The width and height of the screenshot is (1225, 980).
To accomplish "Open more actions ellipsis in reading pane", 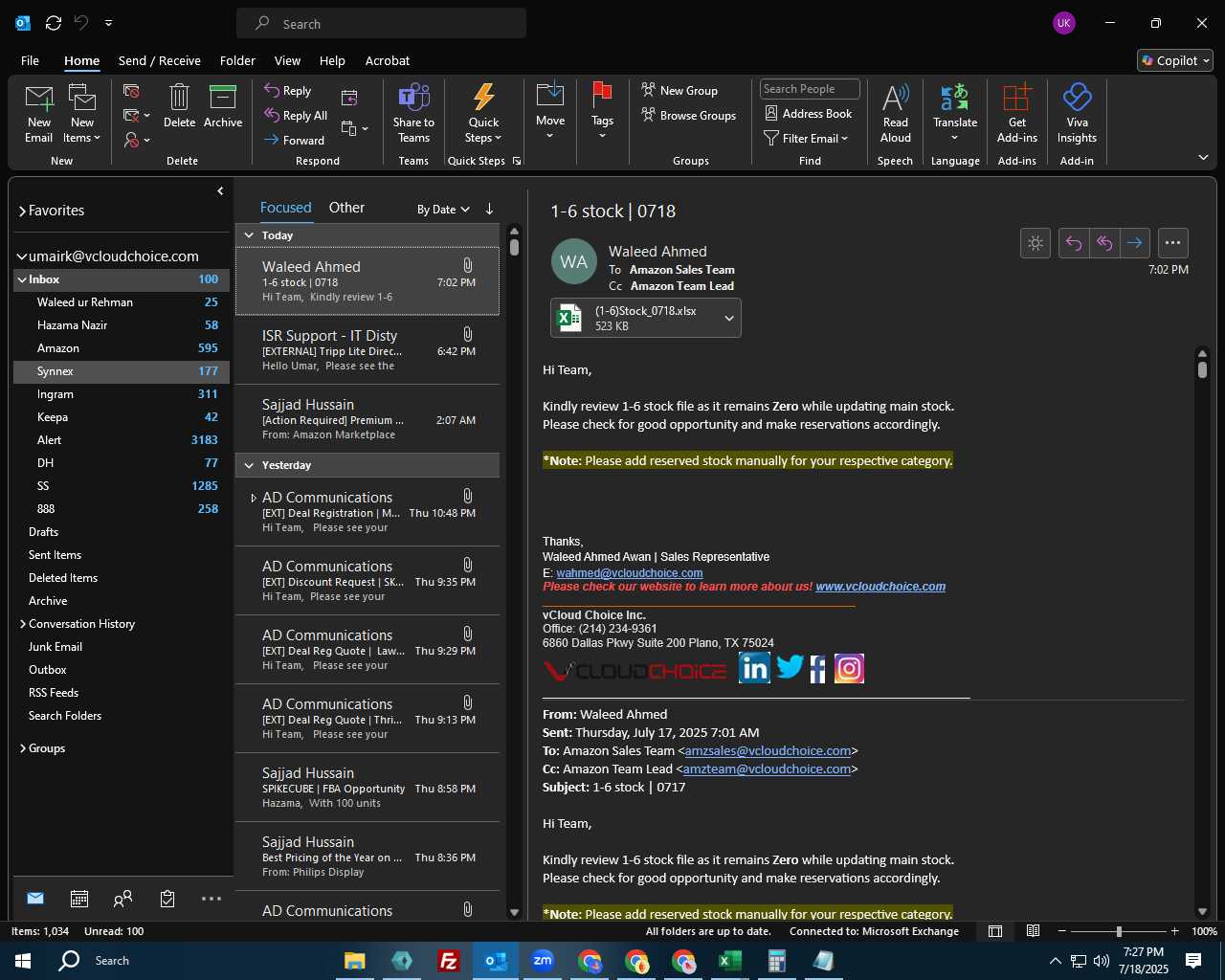I will [1173, 243].
